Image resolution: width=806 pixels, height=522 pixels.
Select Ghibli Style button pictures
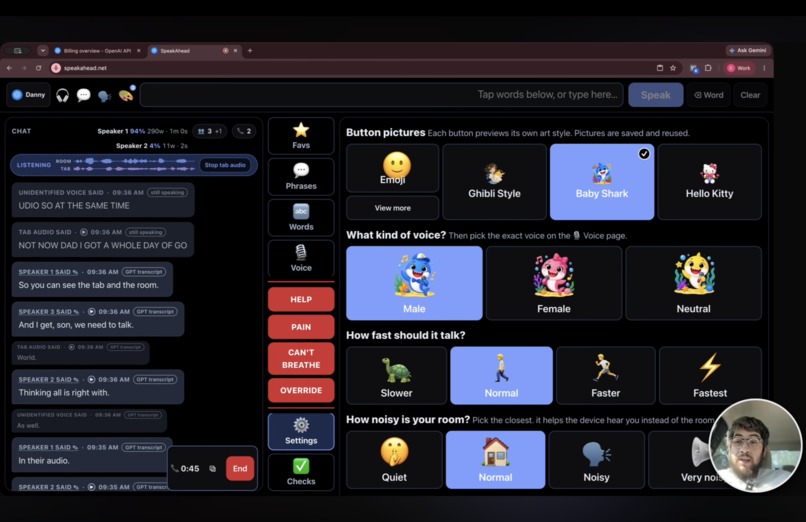coord(494,182)
